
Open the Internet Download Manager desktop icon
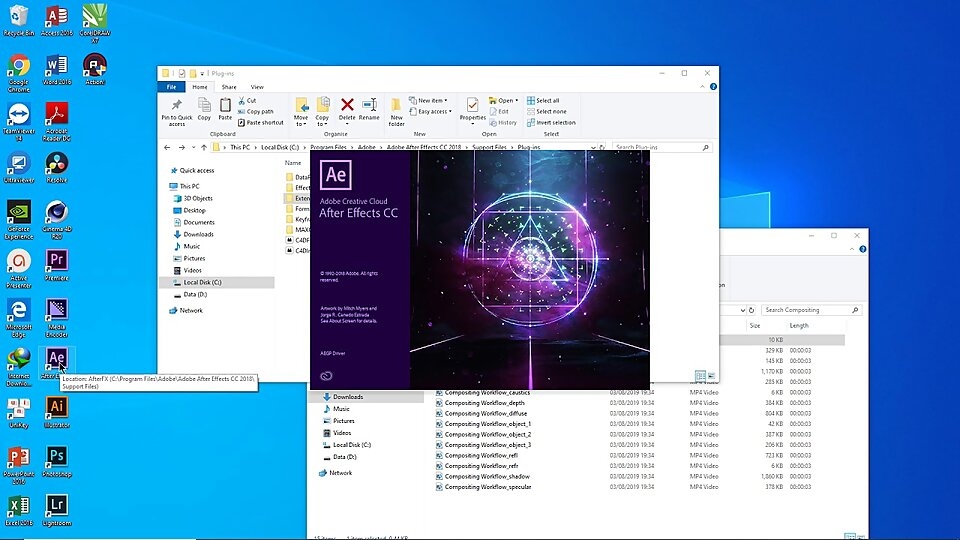18,367
